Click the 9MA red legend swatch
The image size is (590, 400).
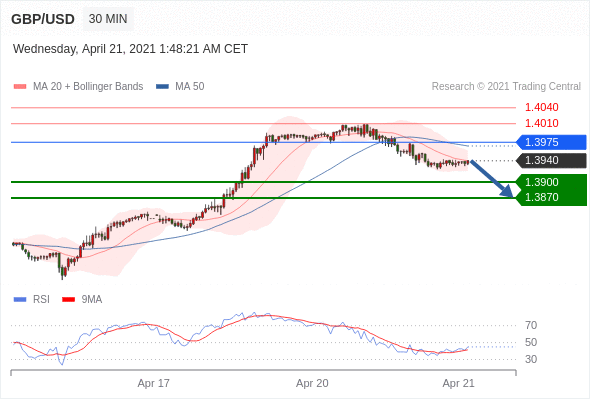pos(68,300)
